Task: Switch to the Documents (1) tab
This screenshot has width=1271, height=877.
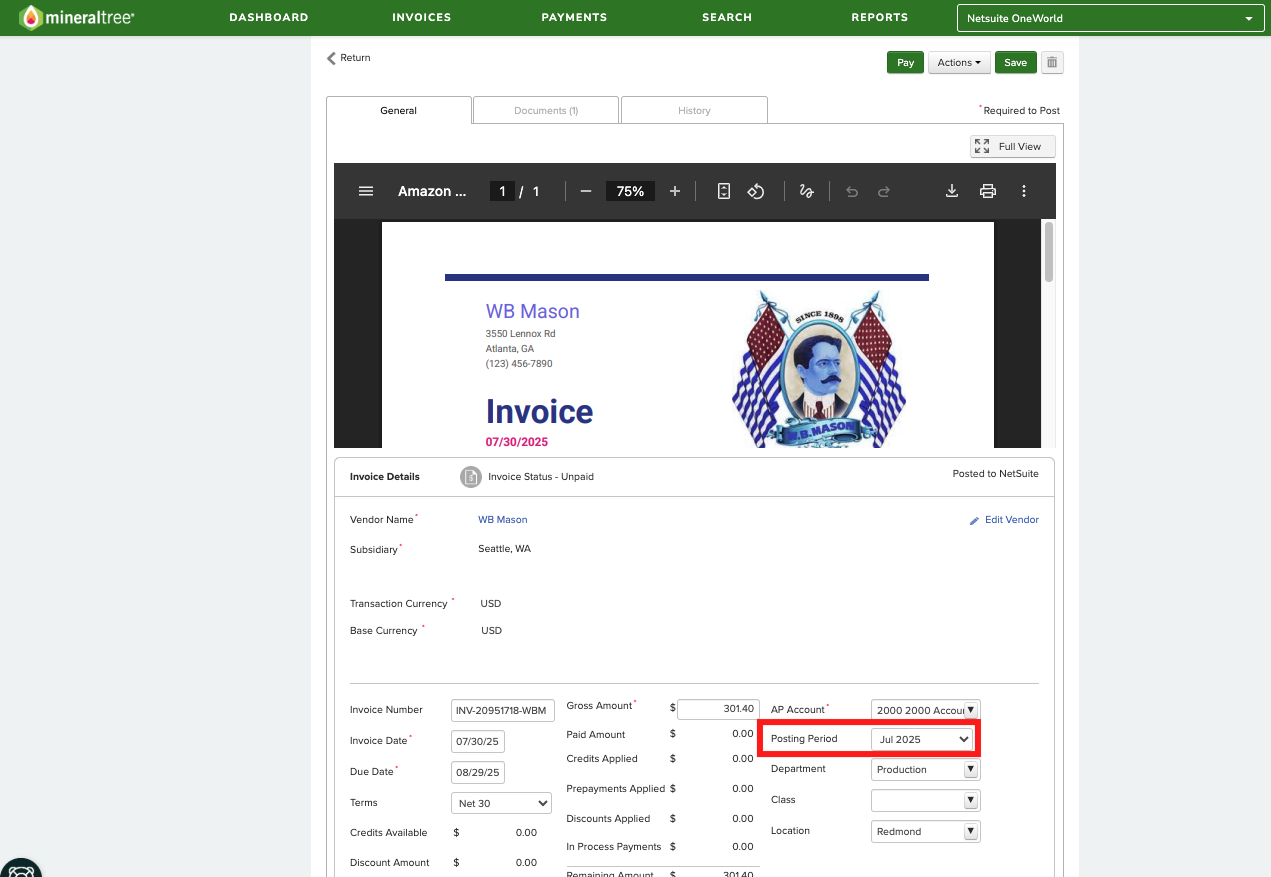Action: point(546,110)
